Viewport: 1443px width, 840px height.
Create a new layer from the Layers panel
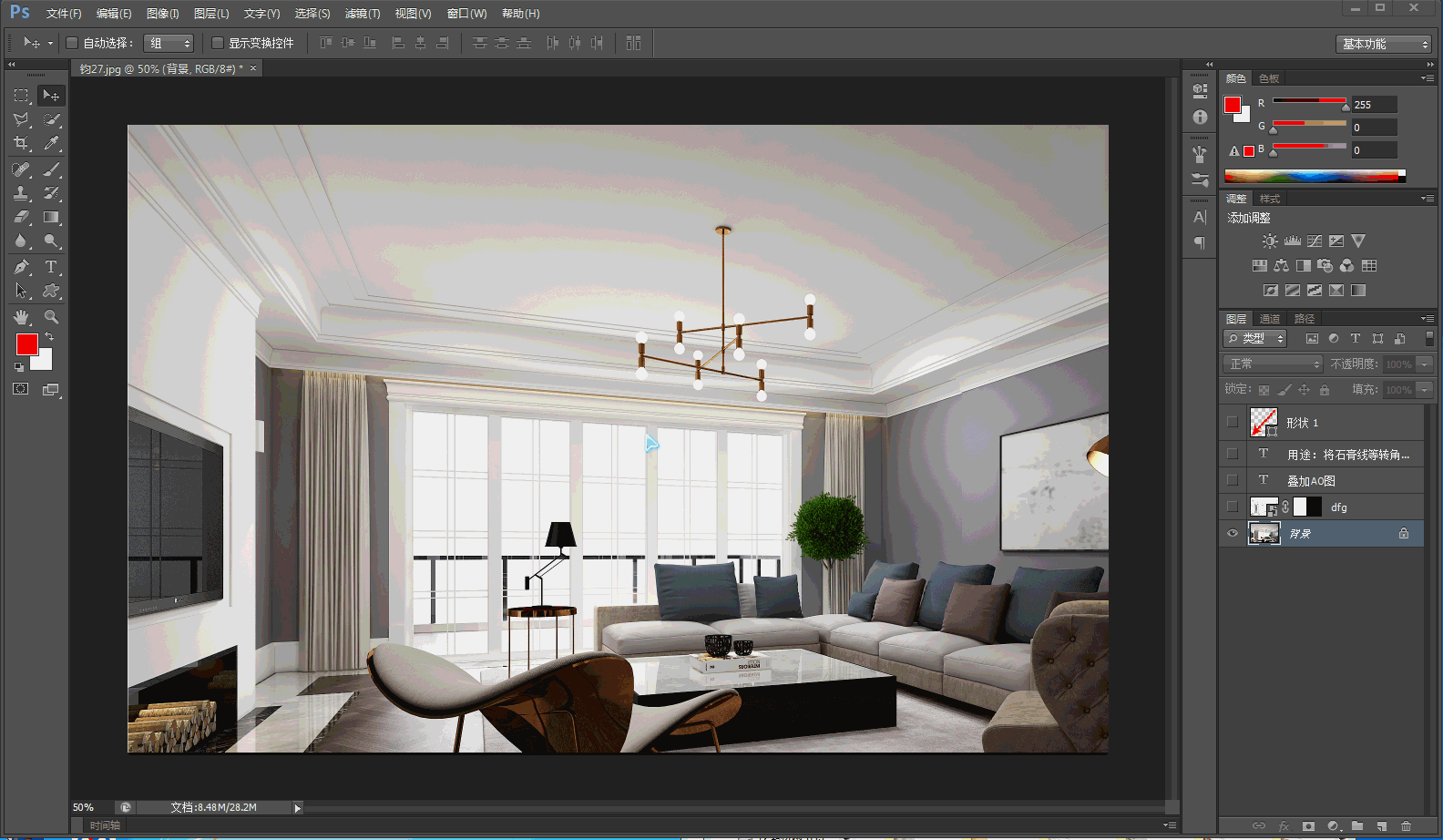1382,826
